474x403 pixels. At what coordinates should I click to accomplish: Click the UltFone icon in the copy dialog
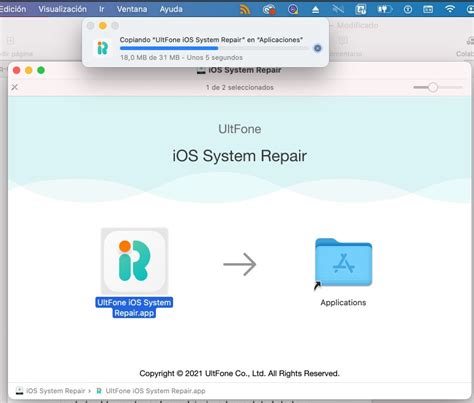pos(102,48)
